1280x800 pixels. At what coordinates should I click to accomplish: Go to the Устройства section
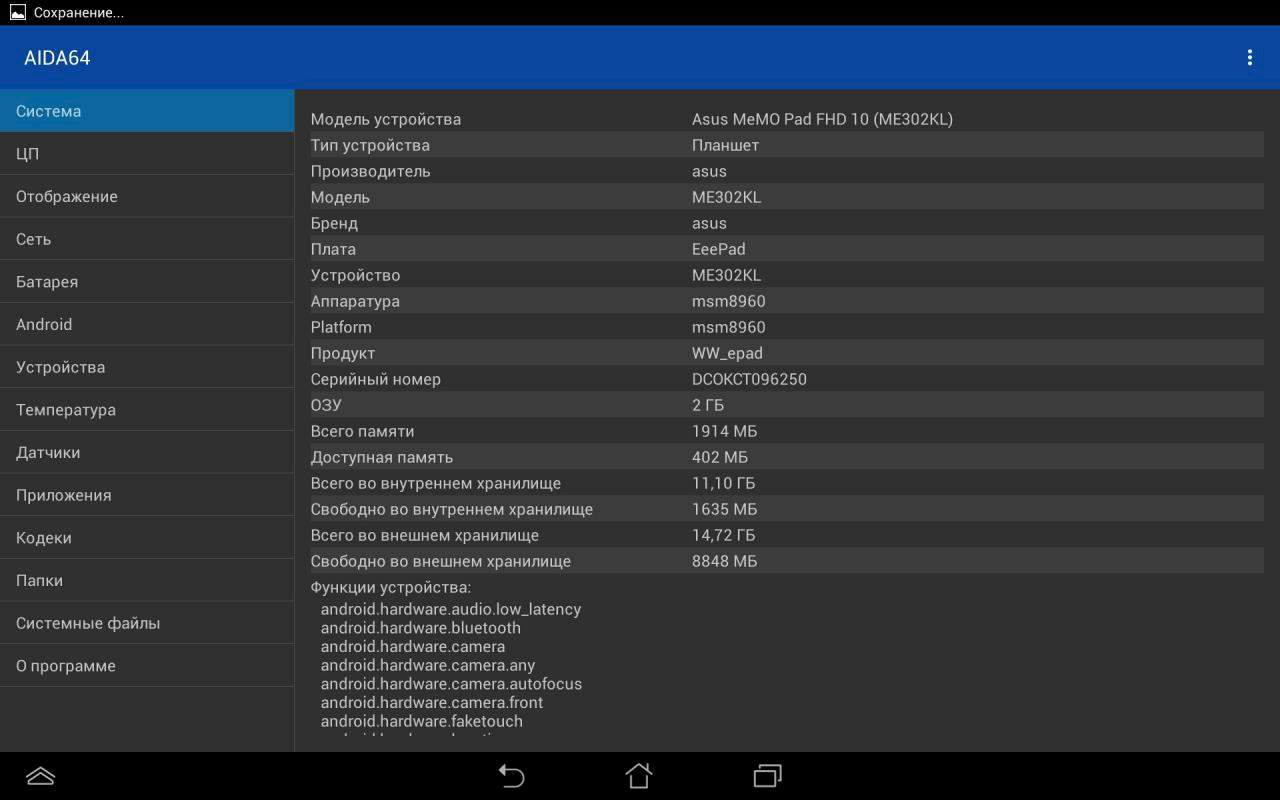(x=147, y=367)
